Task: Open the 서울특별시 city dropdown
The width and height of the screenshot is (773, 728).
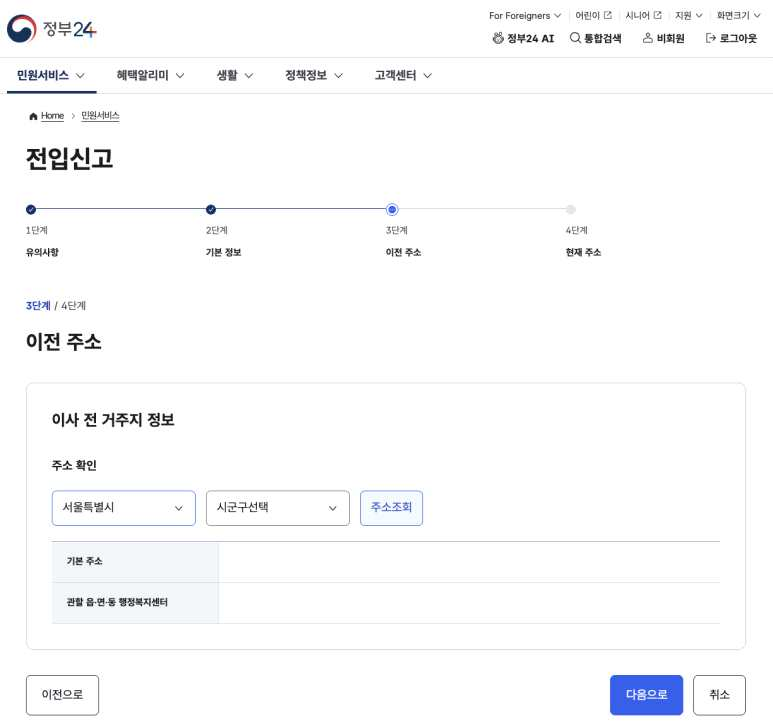Action: pyautogui.click(x=124, y=508)
